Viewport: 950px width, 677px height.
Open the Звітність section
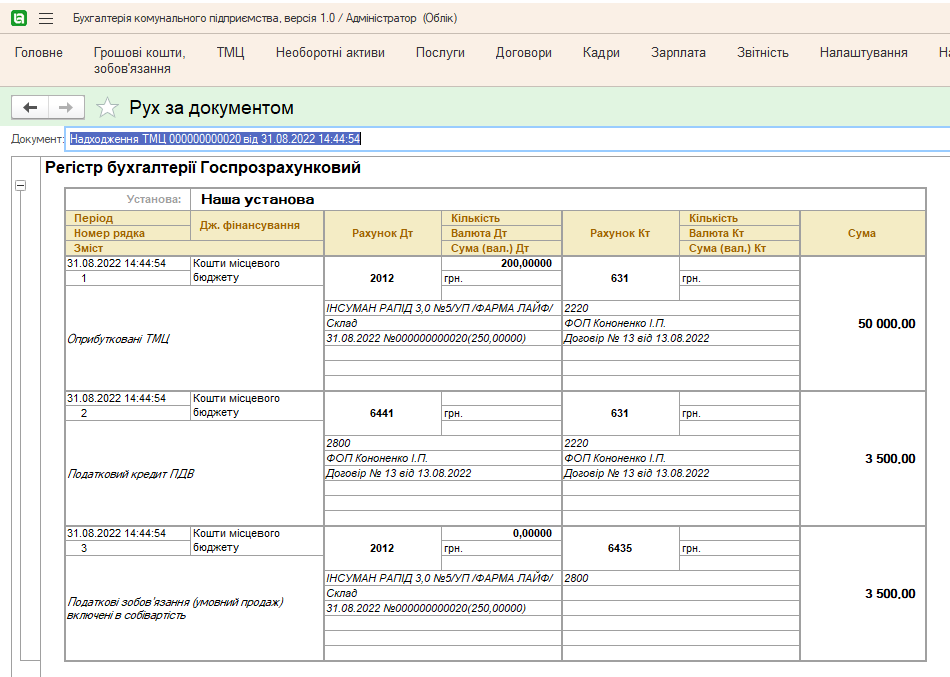click(762, 53)
